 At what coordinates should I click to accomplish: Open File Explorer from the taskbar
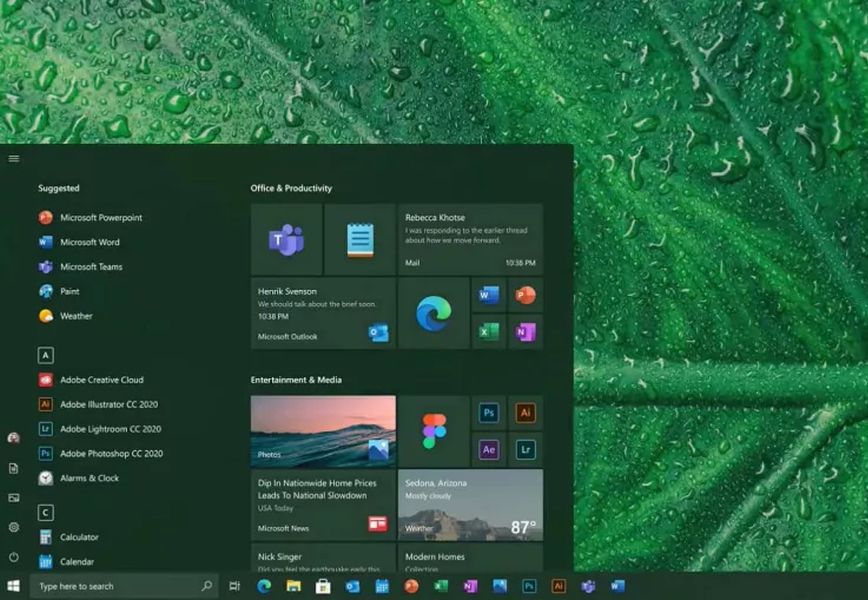point(293,586)
